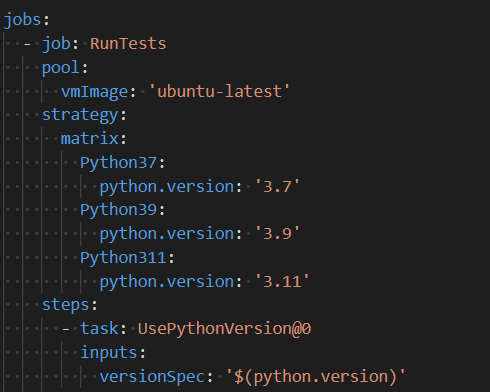Click 'python.version' key under Python311

166,282
